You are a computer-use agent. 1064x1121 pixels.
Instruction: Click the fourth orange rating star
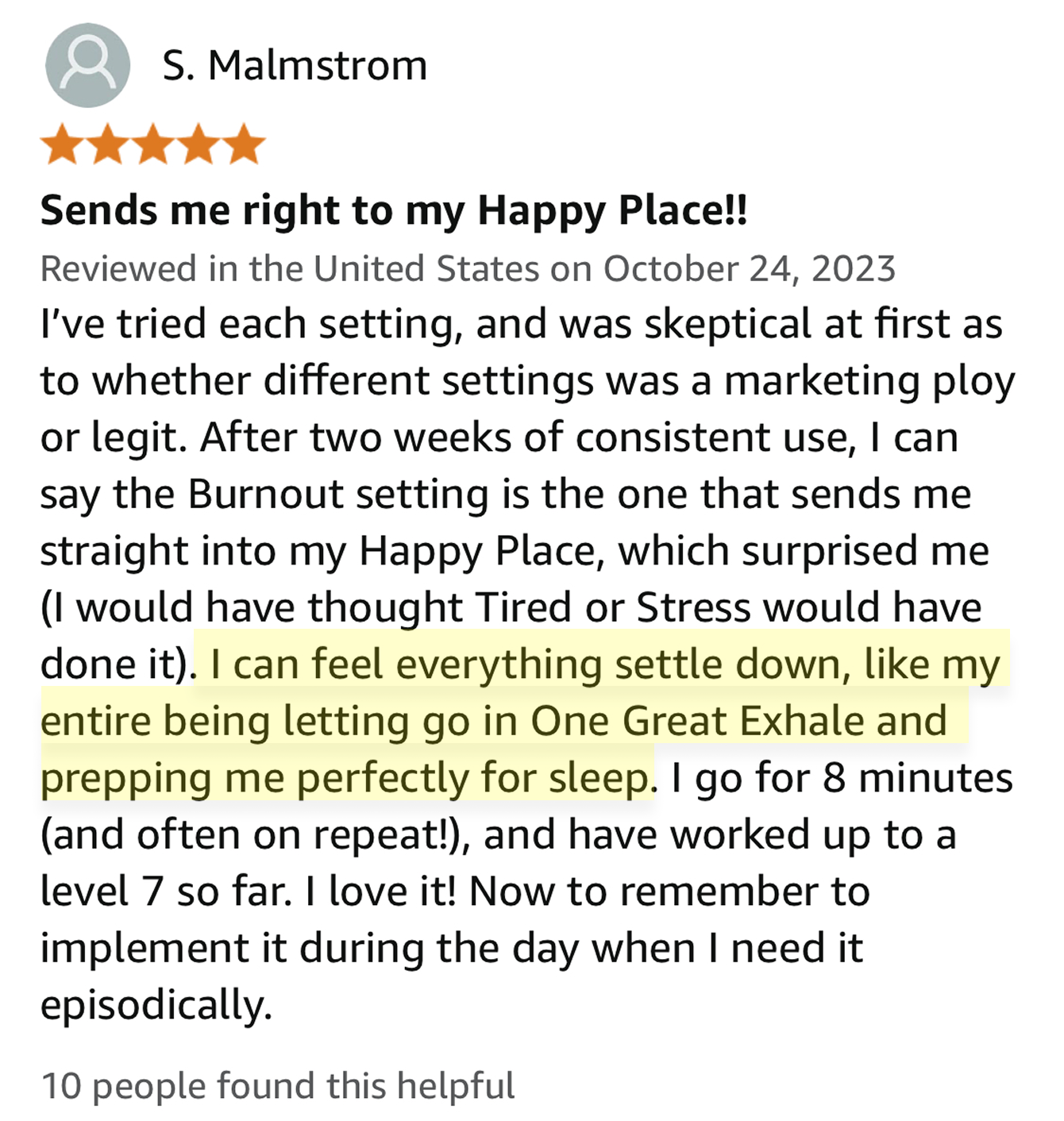click(199, 145)
